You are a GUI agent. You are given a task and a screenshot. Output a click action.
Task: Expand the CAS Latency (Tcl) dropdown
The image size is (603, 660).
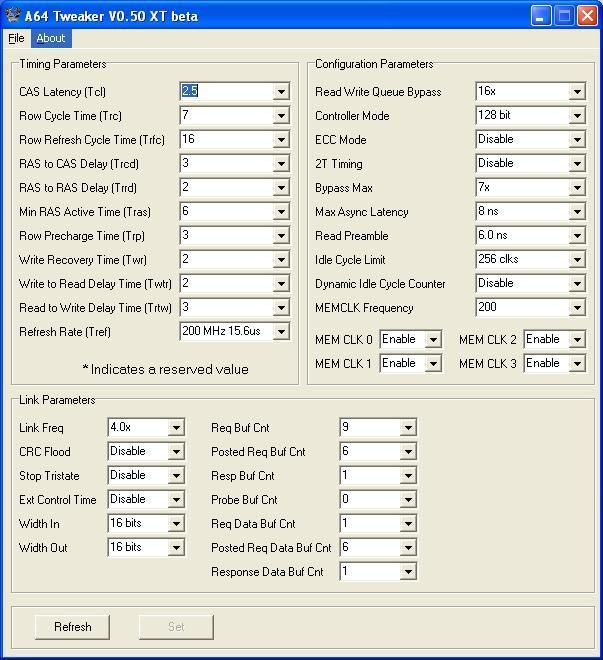coord(281,92)
